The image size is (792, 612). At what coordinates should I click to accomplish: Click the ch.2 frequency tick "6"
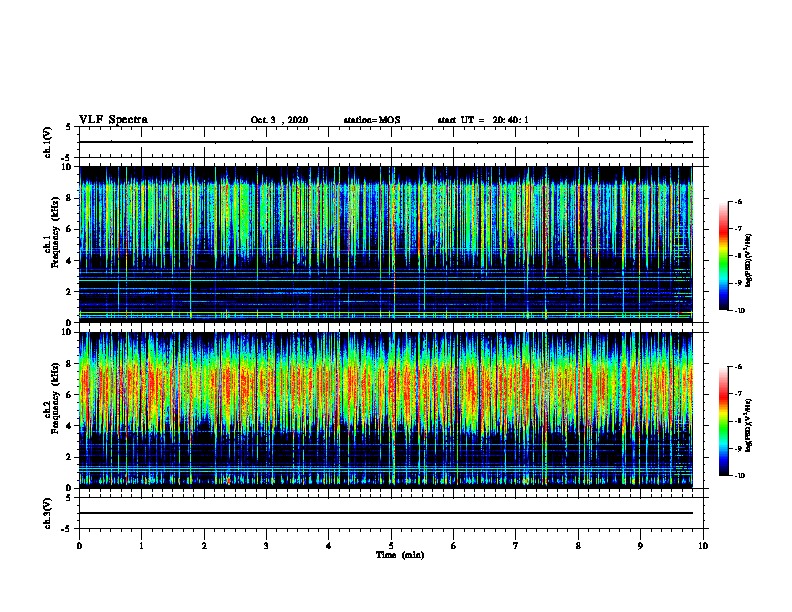click(70, 395)
